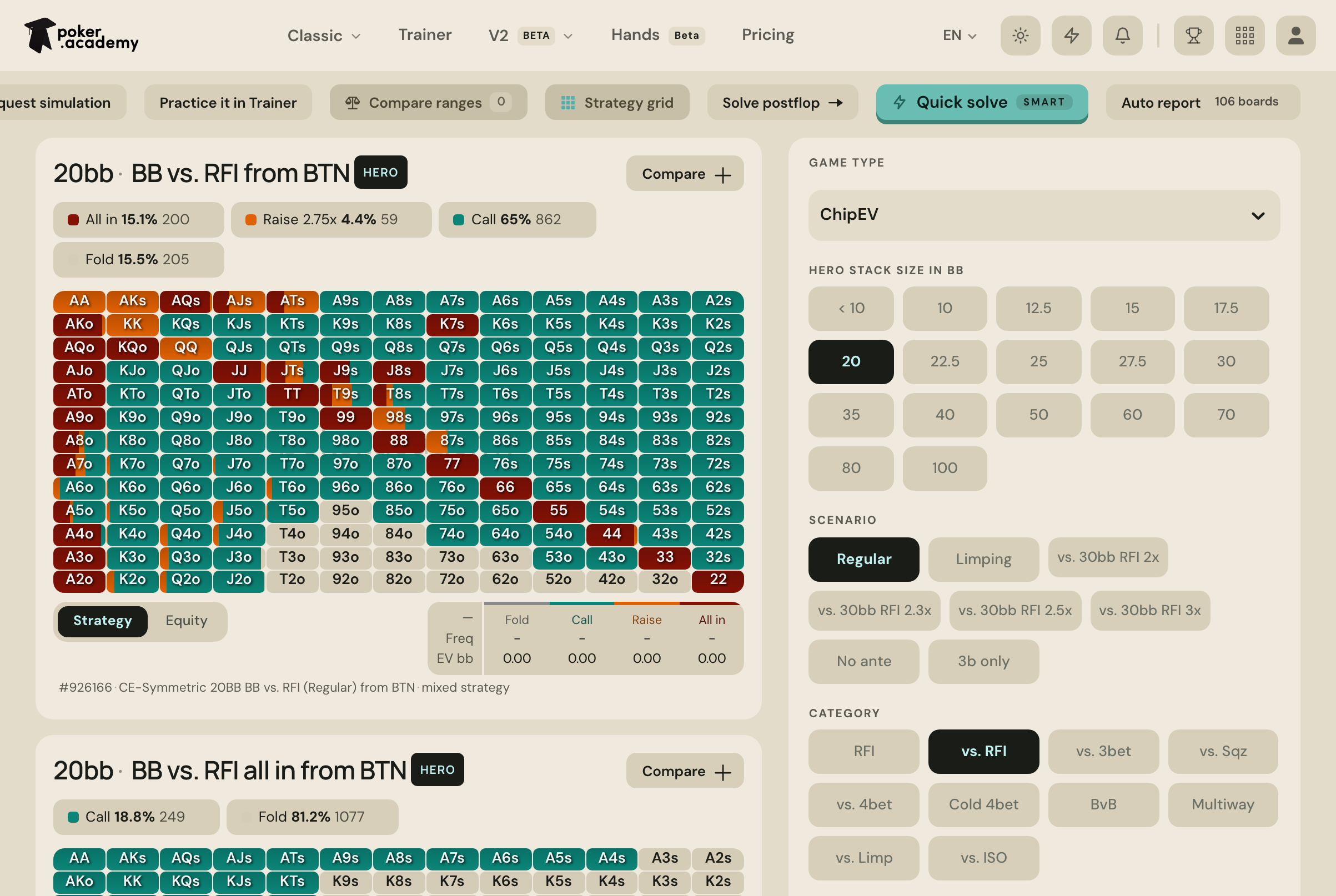Click the Fold 81.2% legend chip
Viewport: 1336px width, 896px height.
point(312,817)
